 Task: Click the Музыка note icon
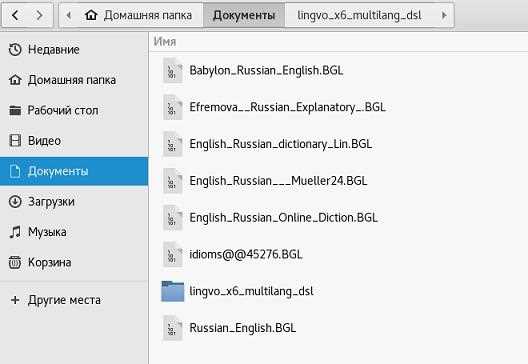point(15,232)
